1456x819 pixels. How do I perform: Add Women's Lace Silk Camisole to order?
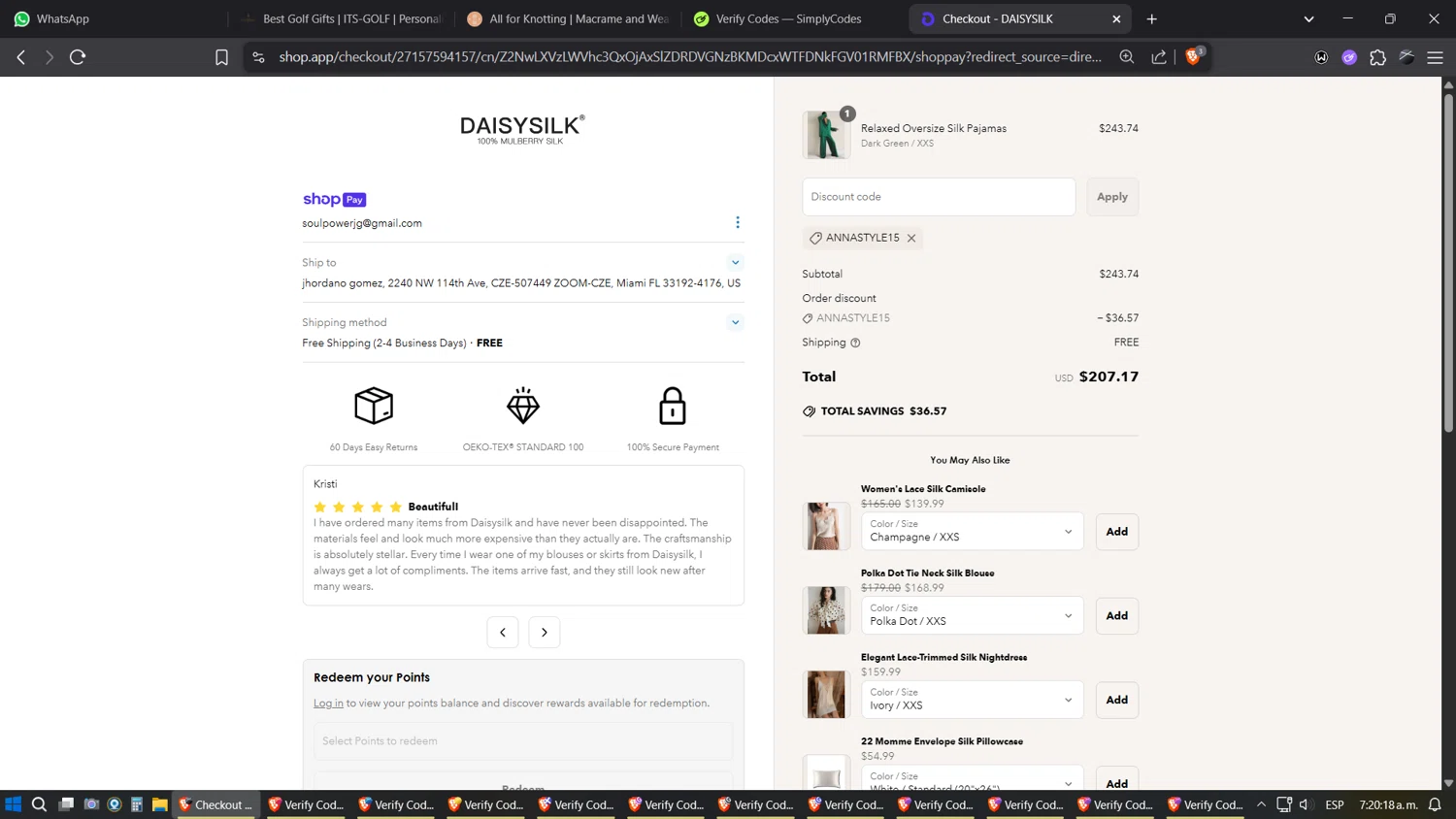tap(1117, 531)
